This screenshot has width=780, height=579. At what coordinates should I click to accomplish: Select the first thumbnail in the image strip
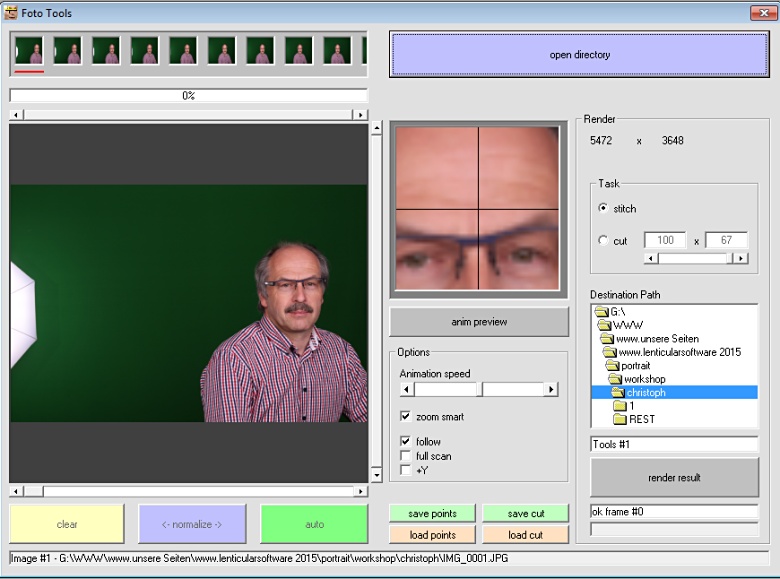point(29,51)
